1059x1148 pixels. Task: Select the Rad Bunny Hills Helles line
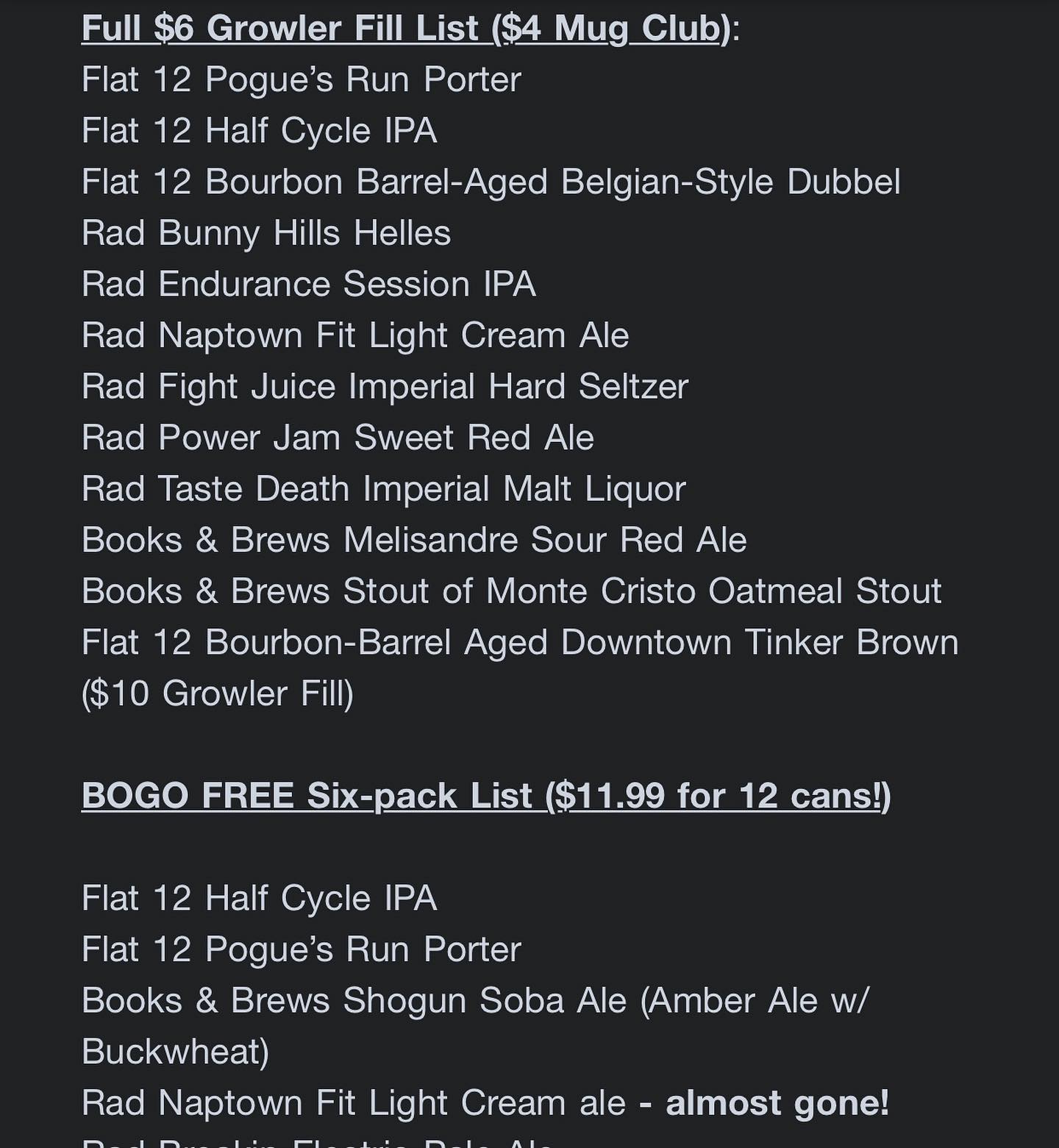coord(265,234)
